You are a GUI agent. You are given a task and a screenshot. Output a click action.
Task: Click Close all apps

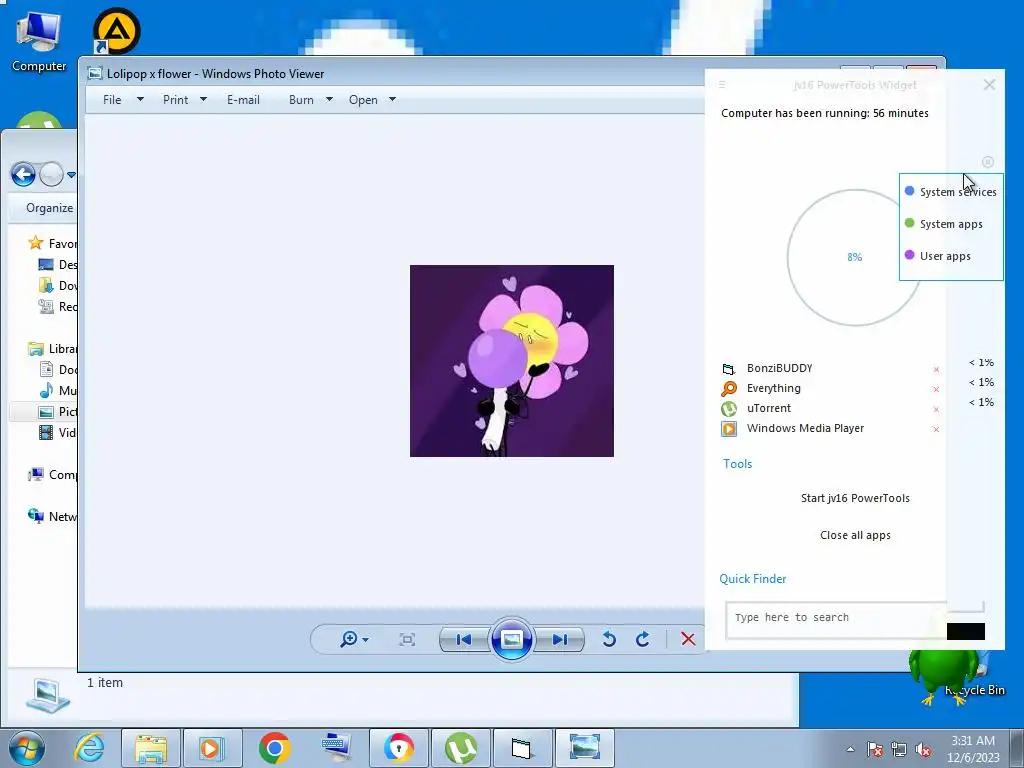pyautogui.click(x=855, y=536)
